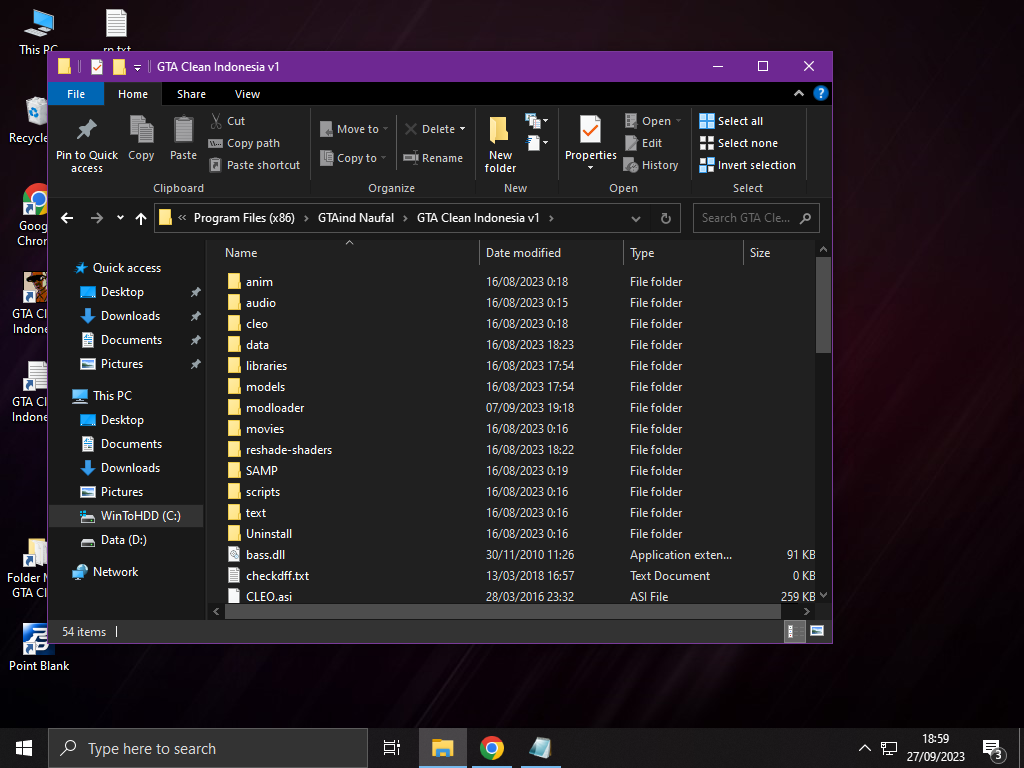Open Recent locations dropdown arrow
Image resolution: width=1024 pixels, height=768 pixels.
[x=120, y=217]
